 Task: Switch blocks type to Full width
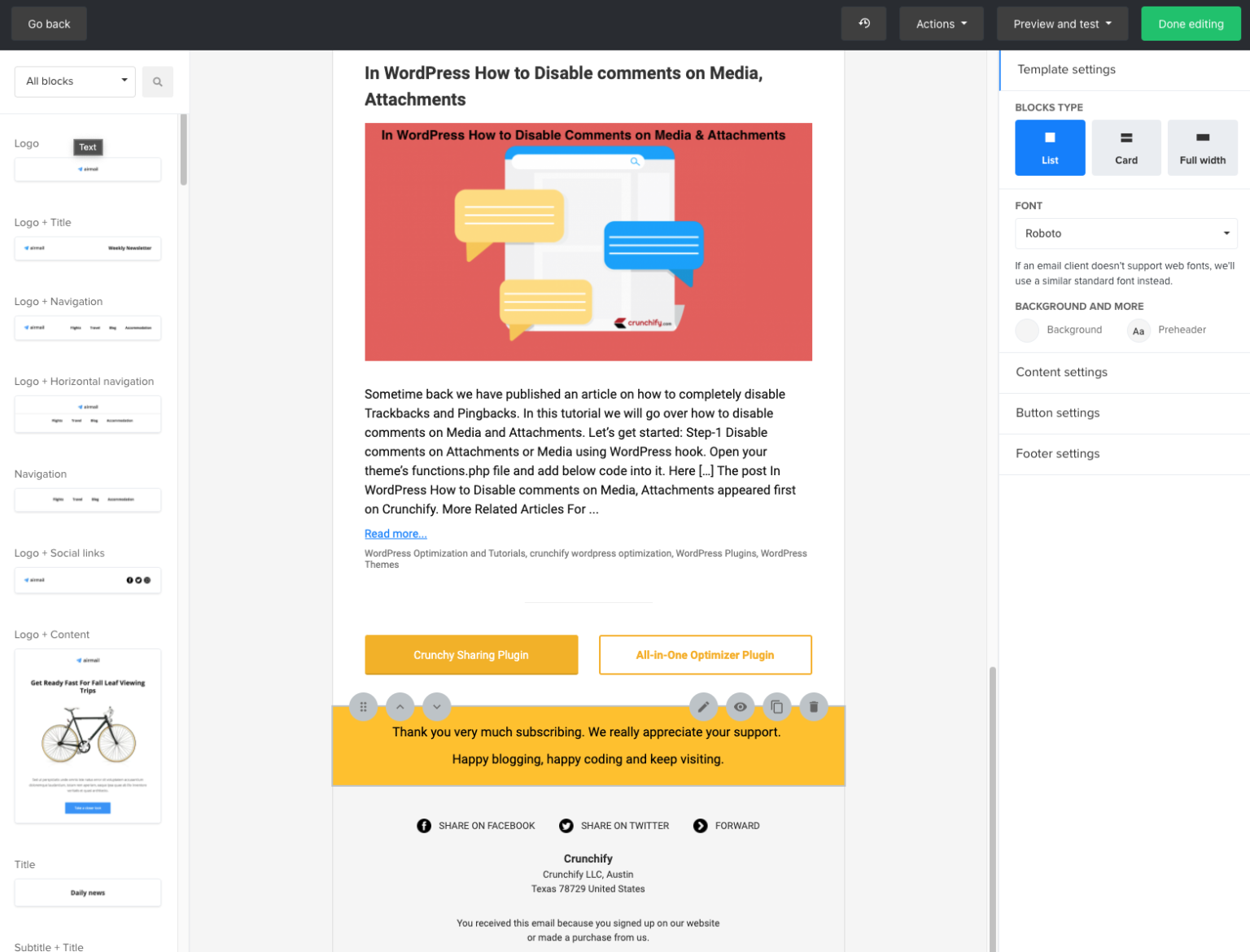(1203, 147)
